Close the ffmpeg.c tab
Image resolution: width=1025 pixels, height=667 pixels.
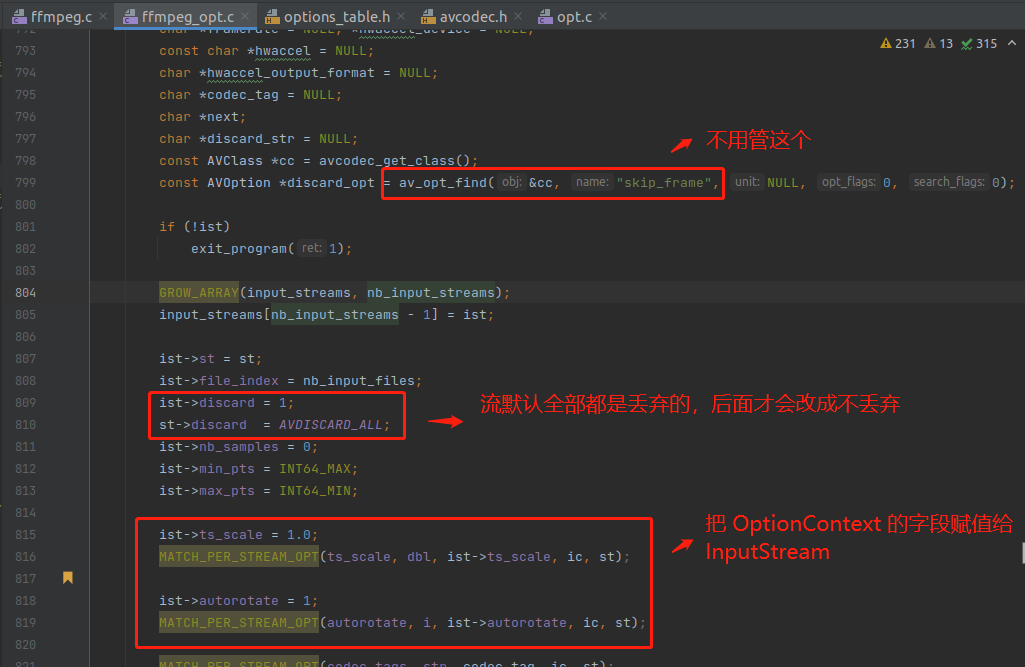pyautogui.click(x=104, y=16)
